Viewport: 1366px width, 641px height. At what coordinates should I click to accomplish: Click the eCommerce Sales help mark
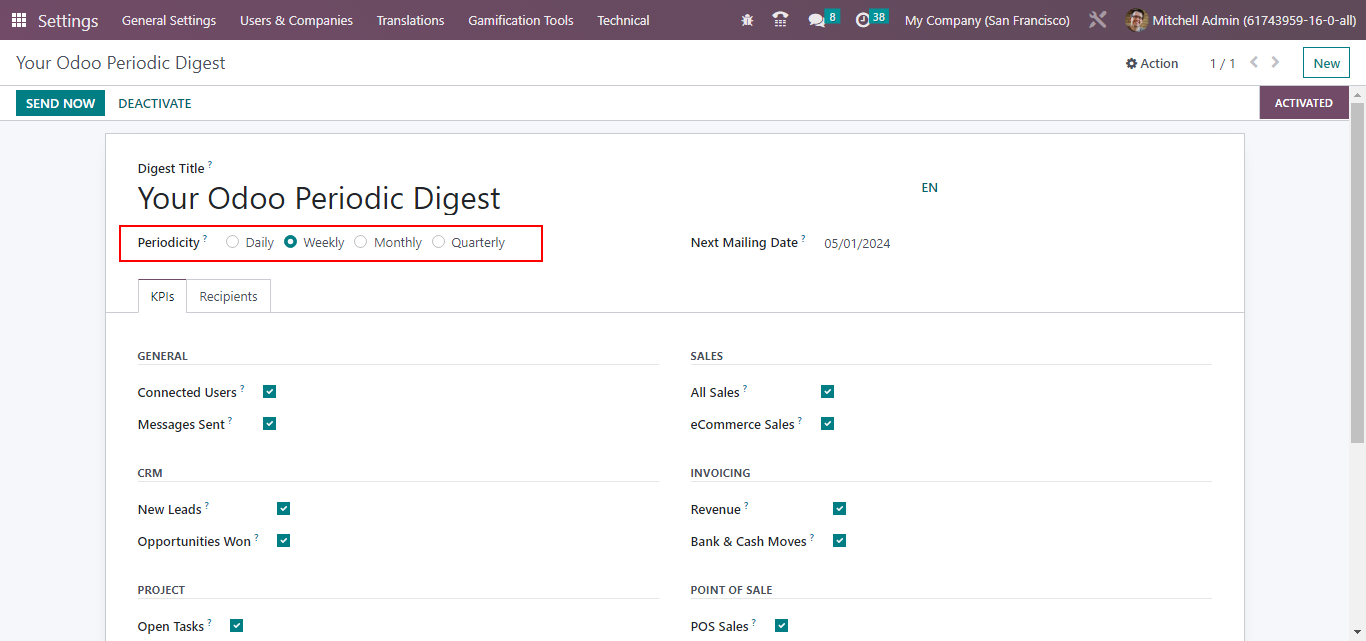tap(800, 420)
